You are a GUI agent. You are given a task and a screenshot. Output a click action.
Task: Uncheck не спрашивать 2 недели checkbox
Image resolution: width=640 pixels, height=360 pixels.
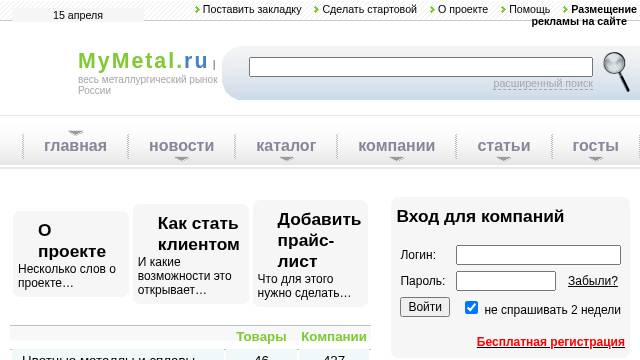point(471,307)
